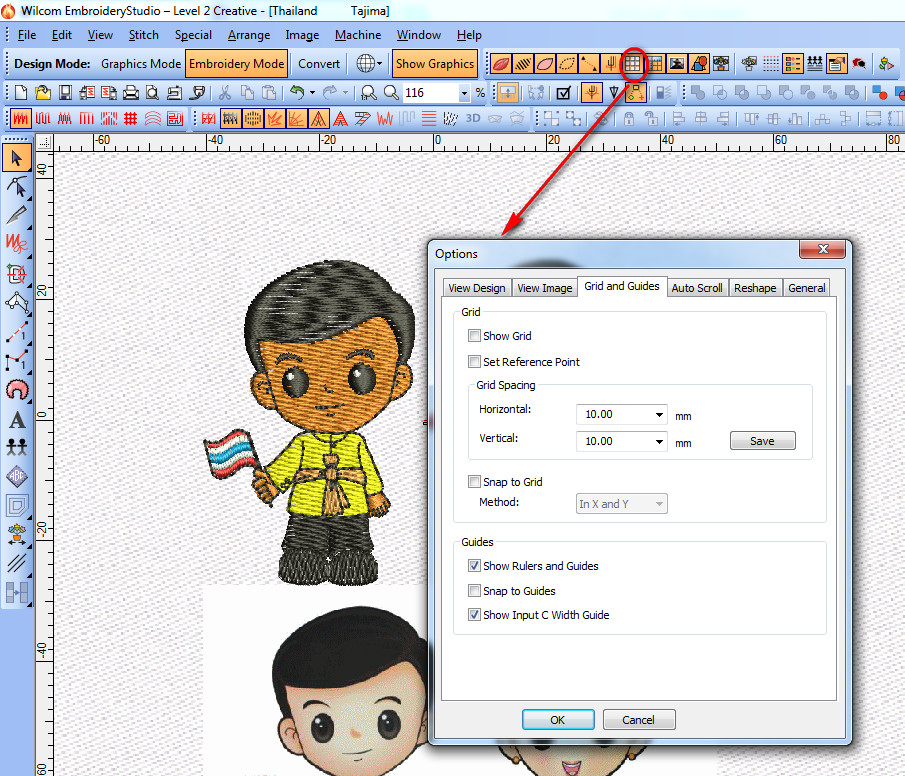905x776 pixels.
Task: Open the Stitch menu
Action: 143,35
